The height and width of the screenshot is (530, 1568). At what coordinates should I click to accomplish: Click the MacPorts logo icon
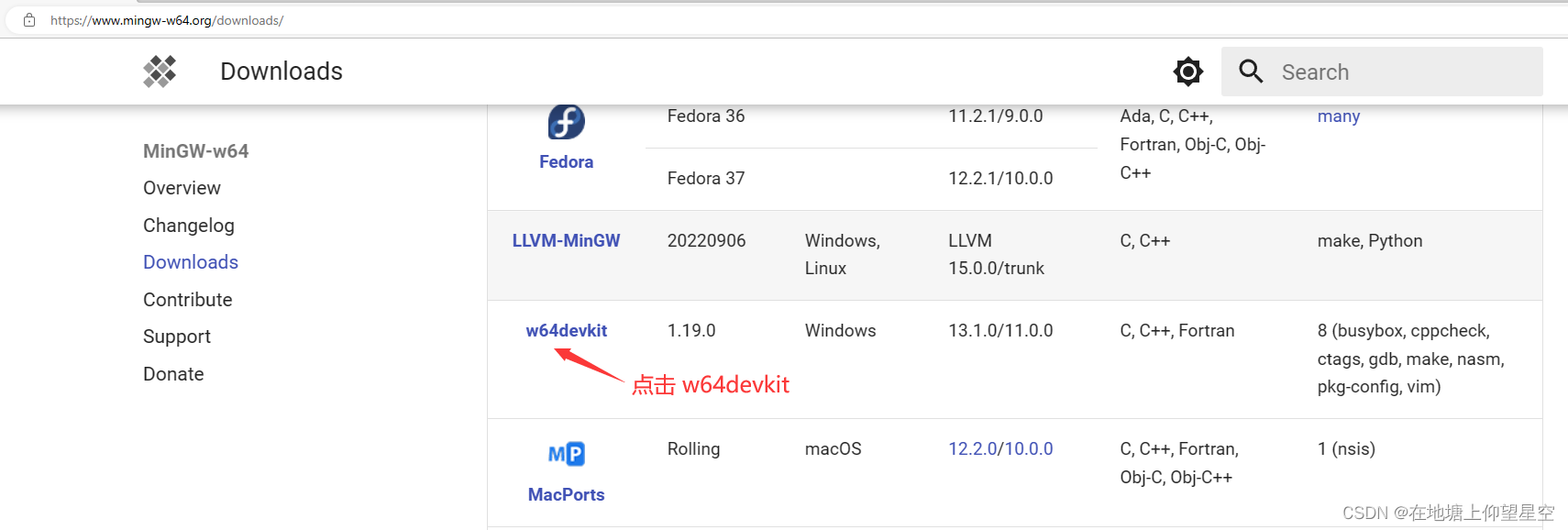coord(566,453)
